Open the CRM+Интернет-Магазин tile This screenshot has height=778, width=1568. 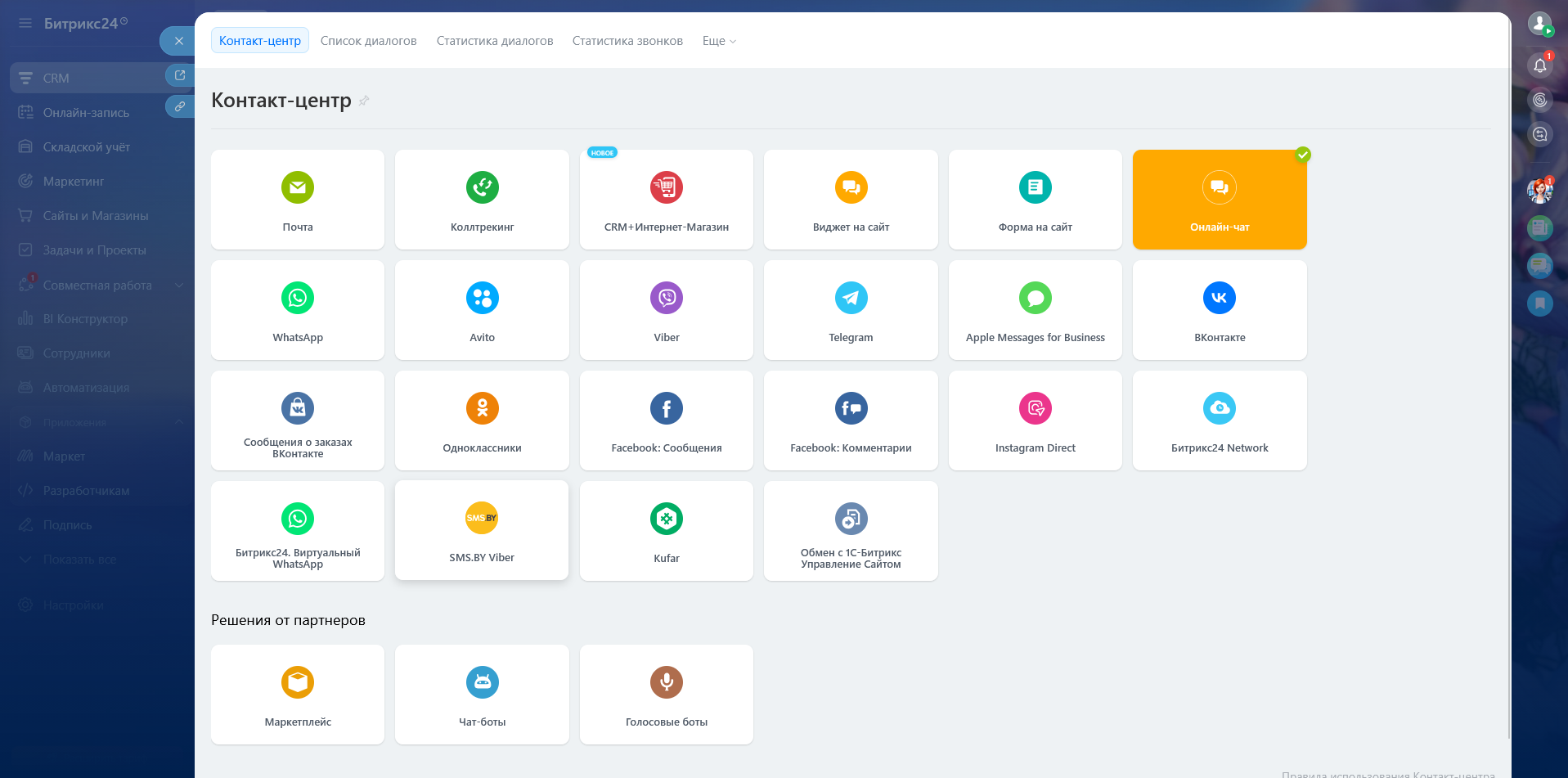pyautogui.click(x=667, y=200)
